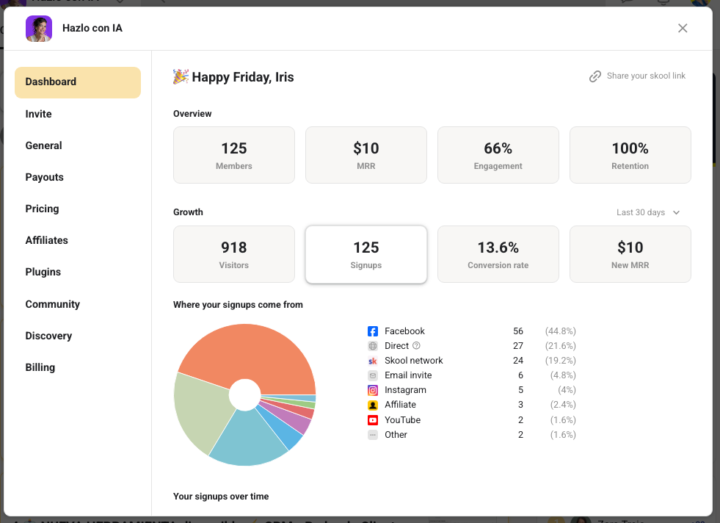Click the Other label in legend

(396, 435)
